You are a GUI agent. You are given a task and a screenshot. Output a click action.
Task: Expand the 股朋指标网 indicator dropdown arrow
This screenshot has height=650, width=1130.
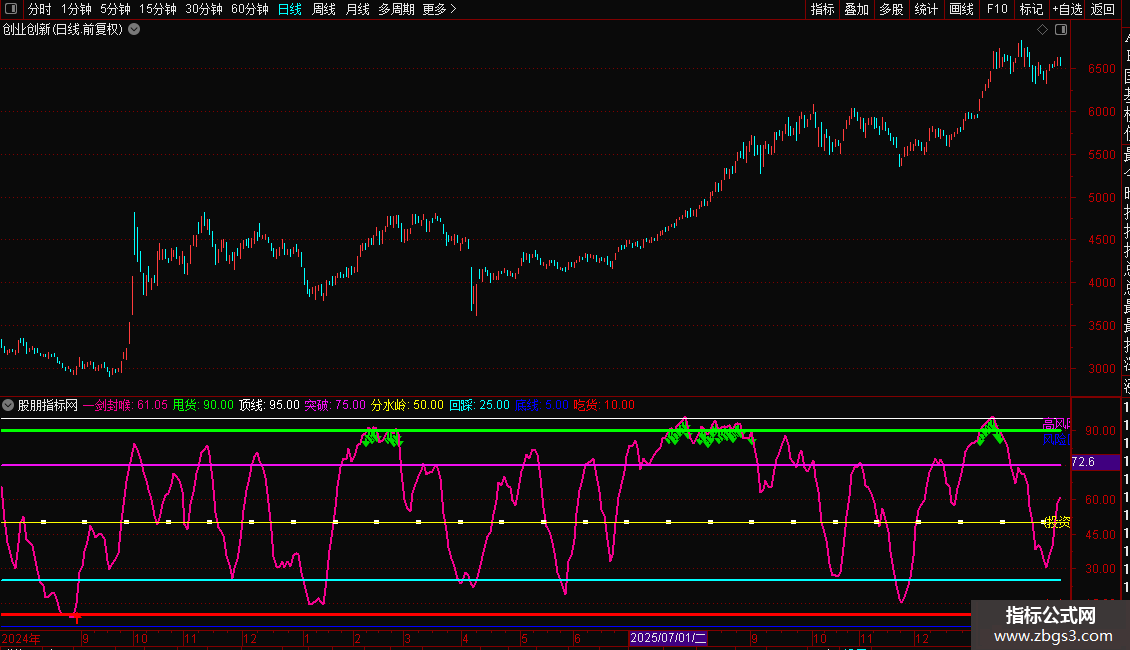click(x=8, y=405)
